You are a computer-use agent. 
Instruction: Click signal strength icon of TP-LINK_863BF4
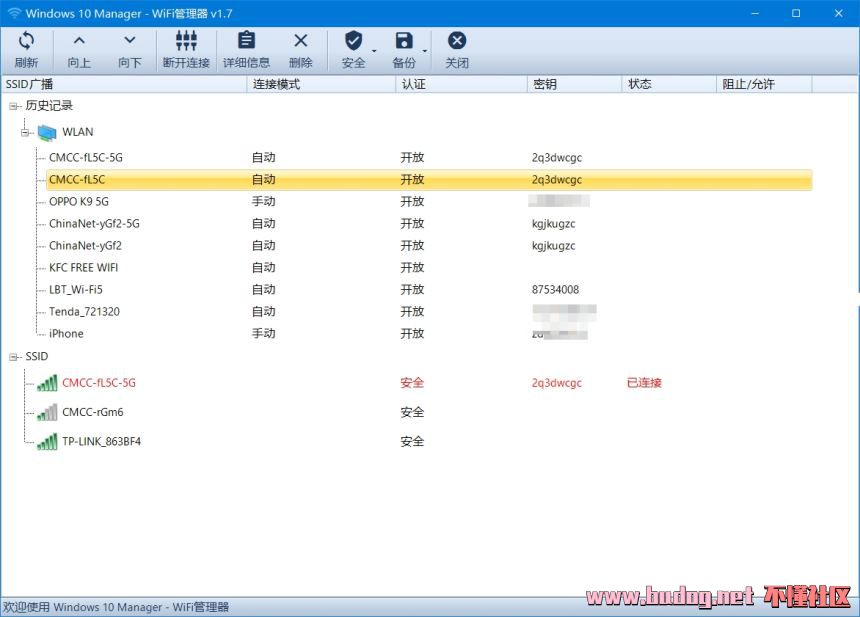pyautogui.click(x=47, y=441)
